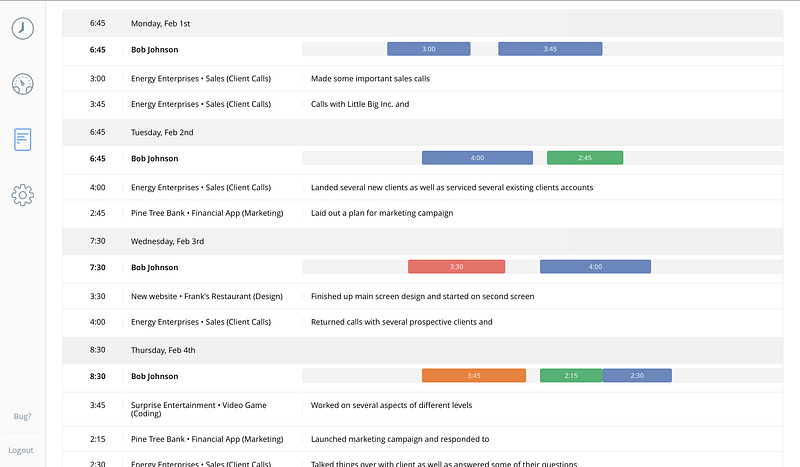Click the Logout link

coord(21,450)
